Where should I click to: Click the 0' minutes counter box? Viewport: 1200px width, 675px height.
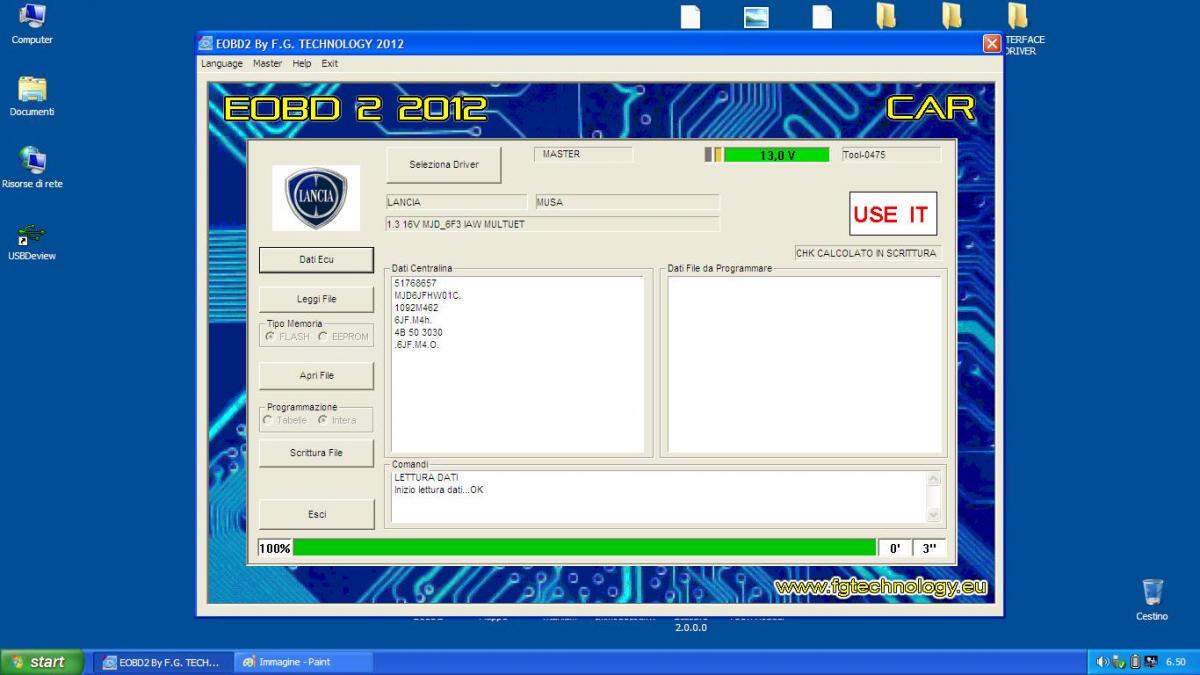point(895,548)
